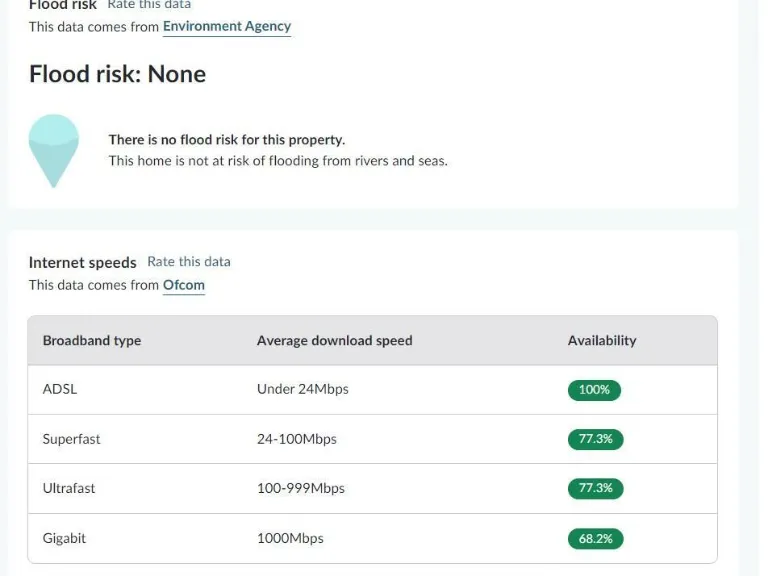Screen dimensions: 768x576
Task: Open the Ofcom data source link
Action: [x=184, y=285]
